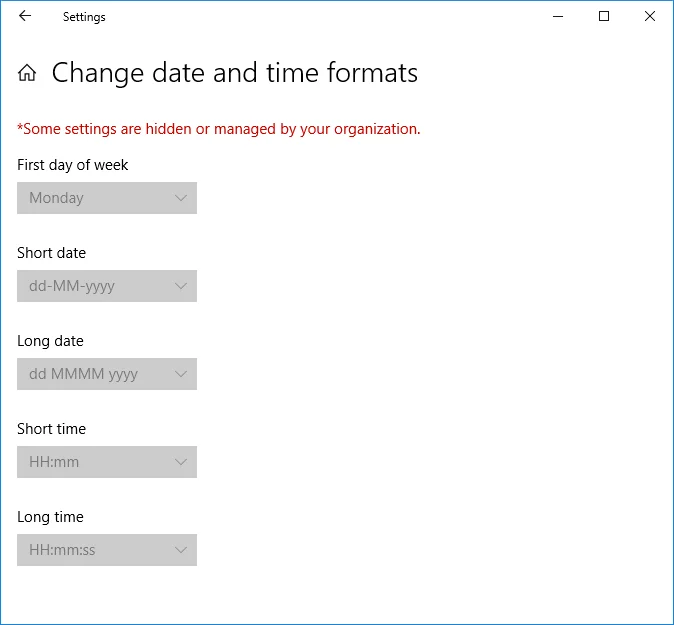Open the Short time HH:mm dropdown
Image resolution: width=674 pixels, height=625 pixels.
(107, 462)
